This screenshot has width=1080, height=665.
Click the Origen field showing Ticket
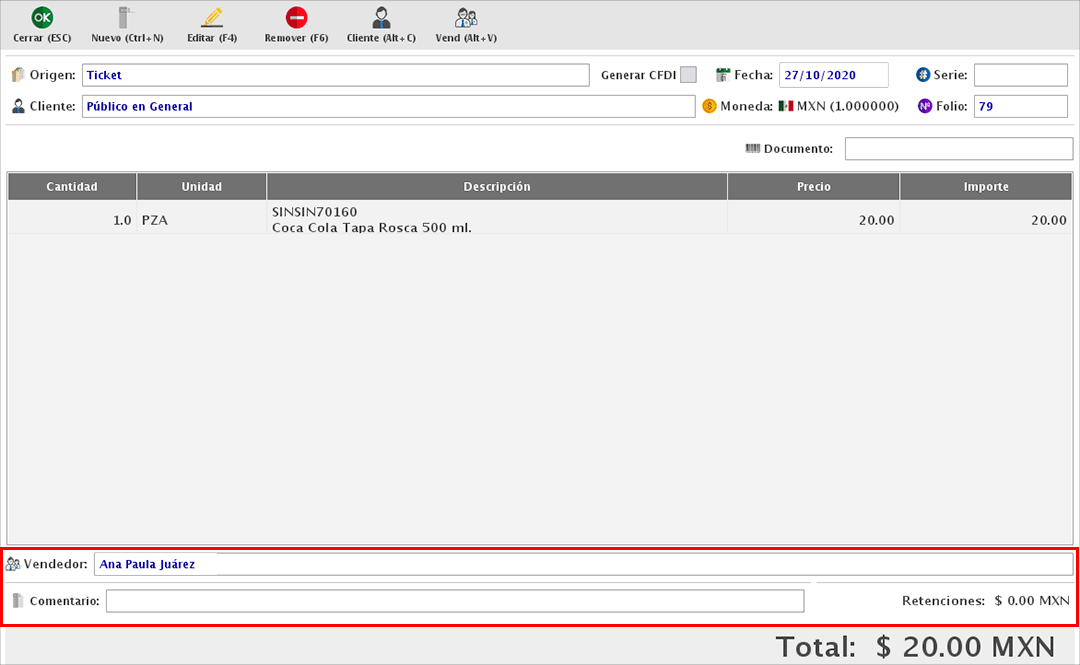pyautogui.click(x=335, y=75)
